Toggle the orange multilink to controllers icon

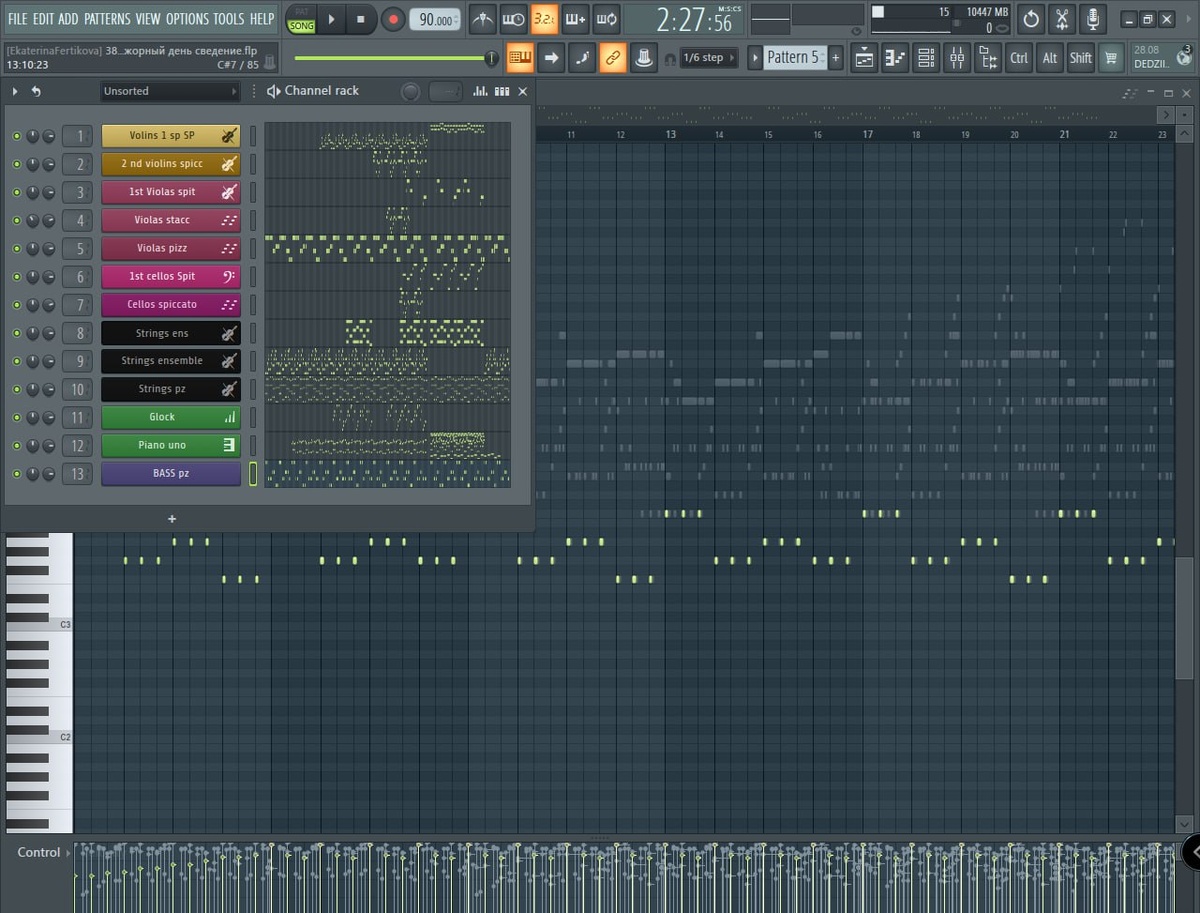tap(613, 58)
